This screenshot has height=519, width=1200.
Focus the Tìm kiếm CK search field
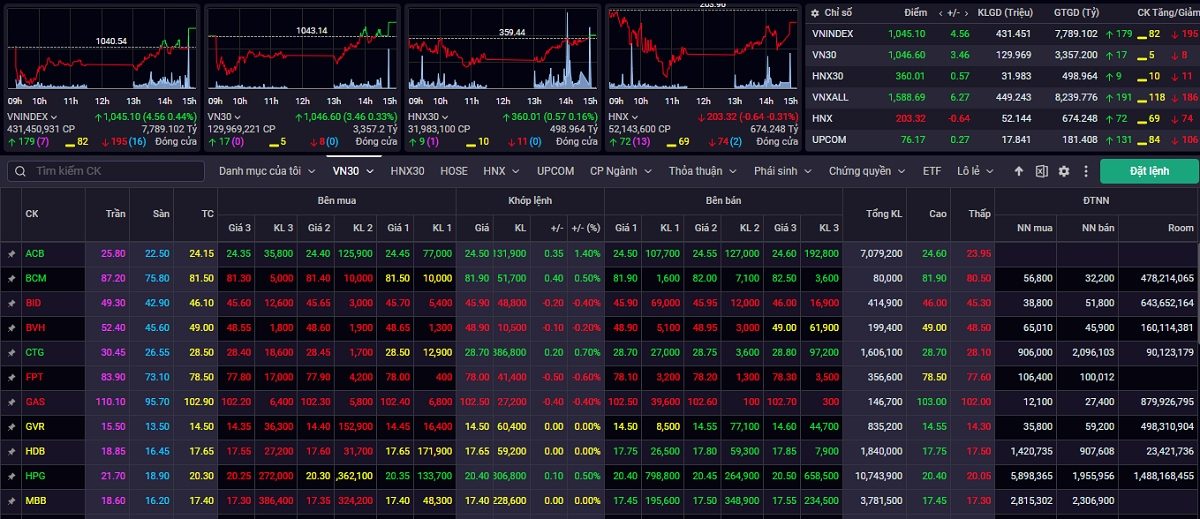tap(105, 171)
